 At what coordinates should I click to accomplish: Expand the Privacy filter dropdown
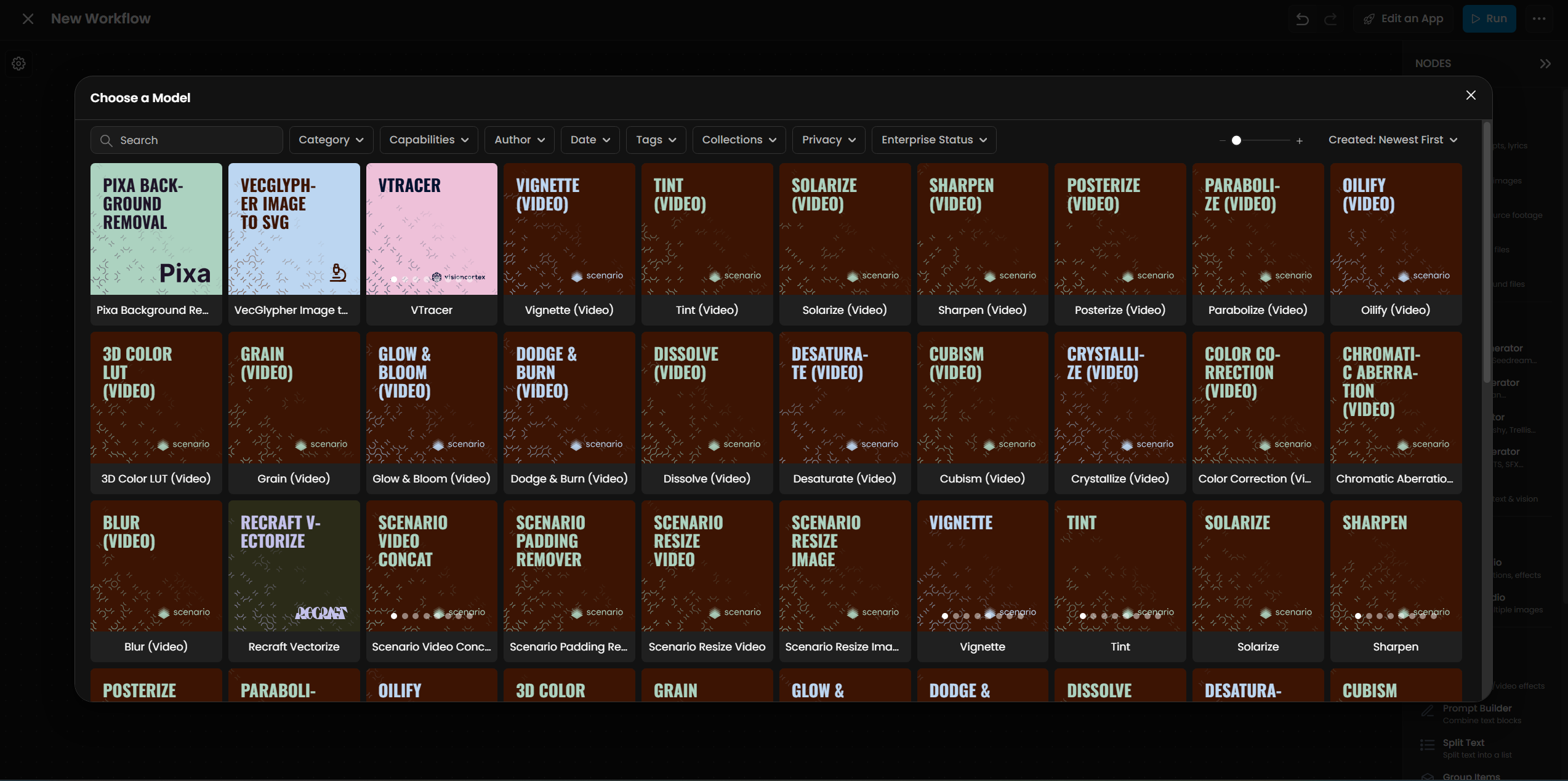point(829,140)
